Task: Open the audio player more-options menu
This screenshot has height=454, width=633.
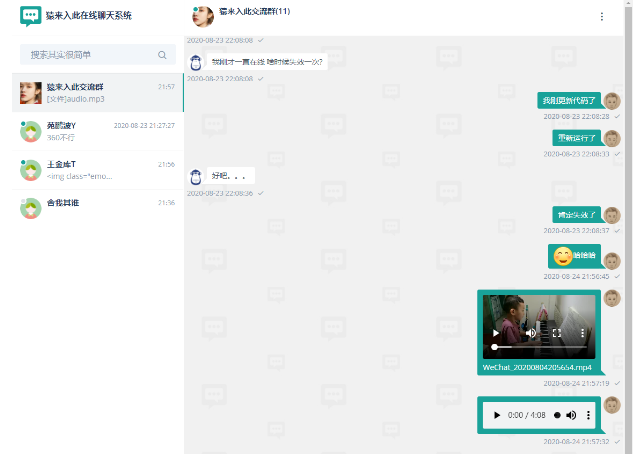Action: (x=588, y=415)
